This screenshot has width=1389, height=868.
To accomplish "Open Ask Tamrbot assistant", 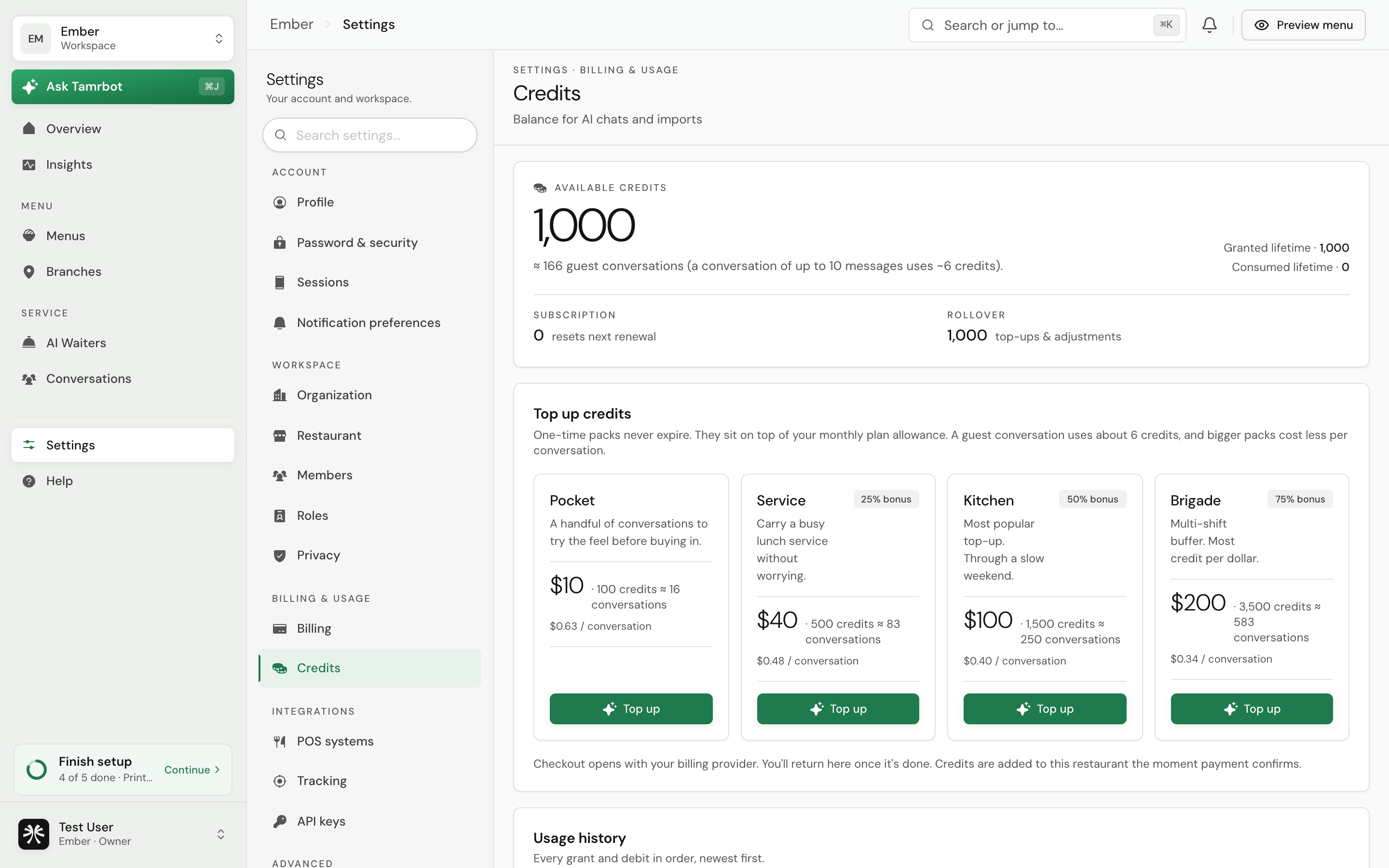I will 123,87.
